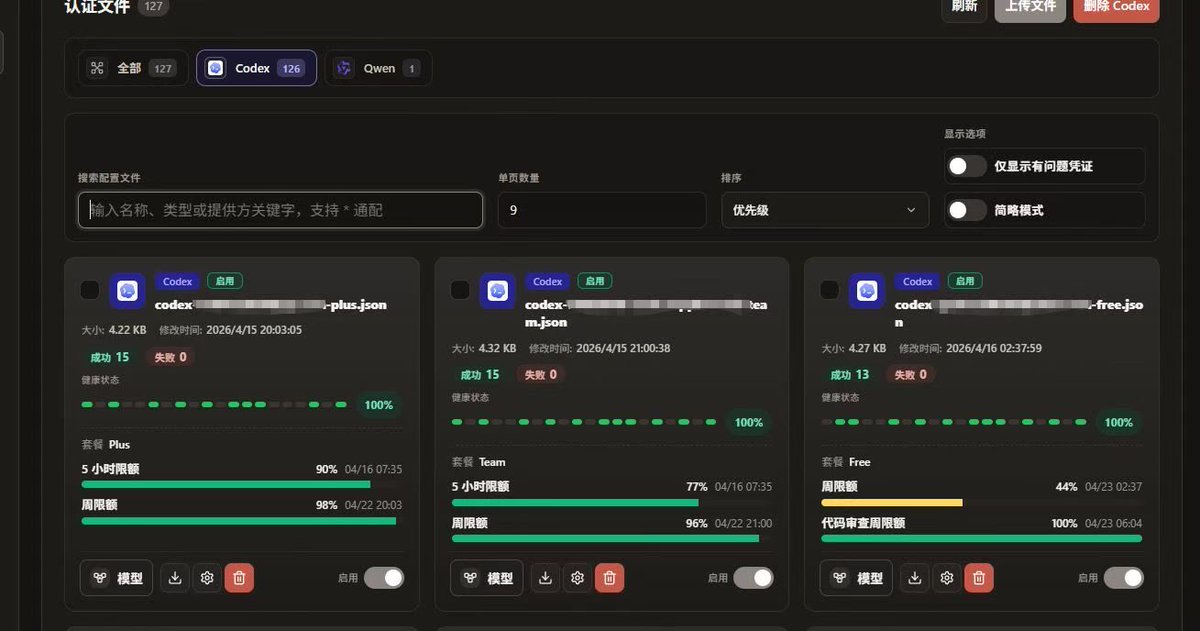Screen dimensions: 1200x631
Task: Click Codex icon on team.json card
Action: coord(497,291)
